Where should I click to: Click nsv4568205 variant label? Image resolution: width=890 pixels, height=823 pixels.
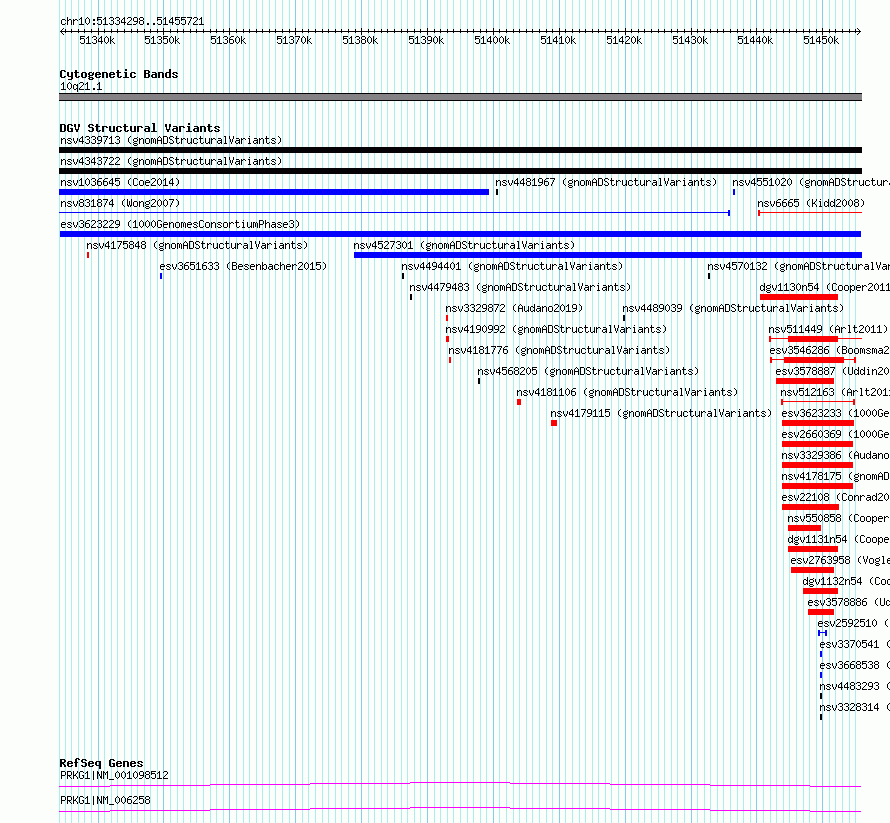[x=587, y=371]
